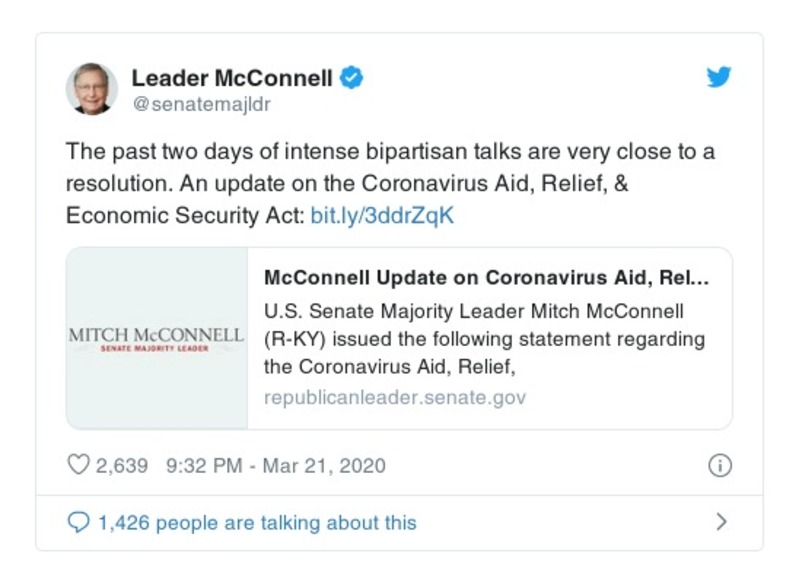Click the Leader McConnell display name
This screenshot has height=585, width=799.
tap(232, 78)
